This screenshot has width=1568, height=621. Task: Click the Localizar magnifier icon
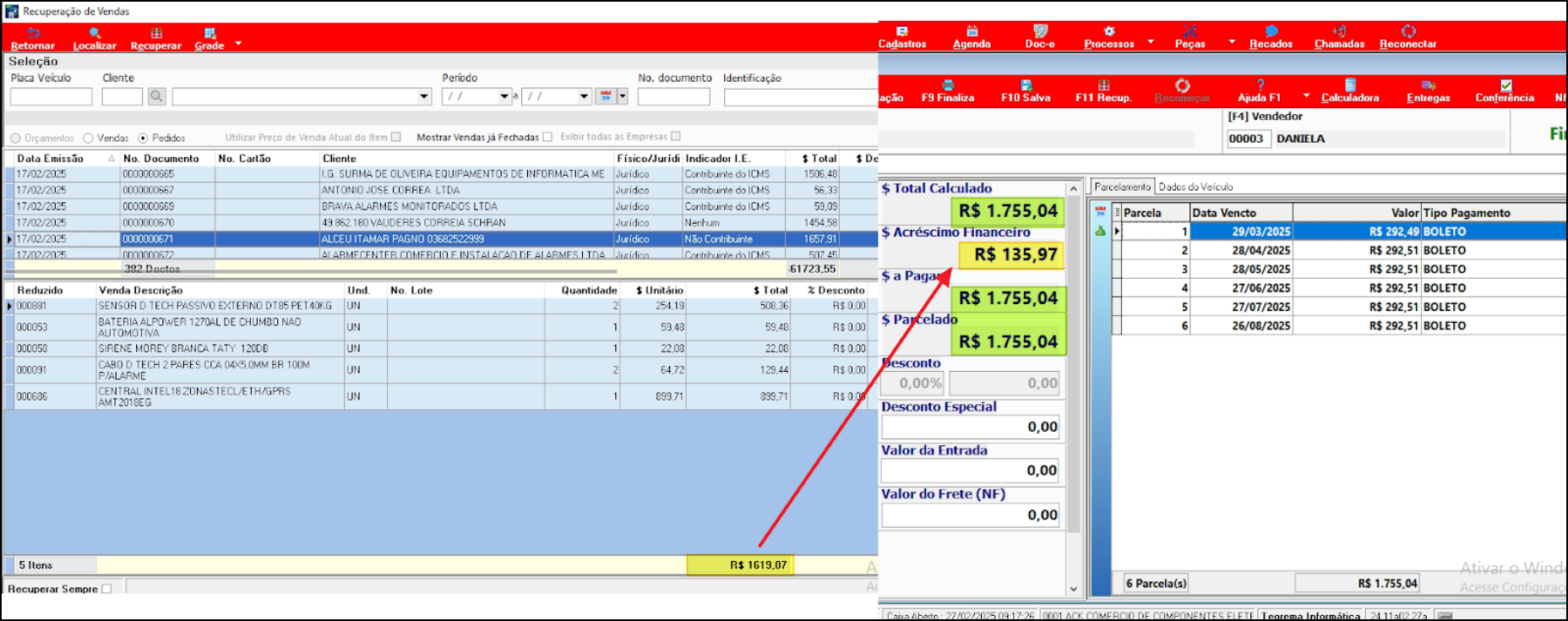tap(95, 33)
